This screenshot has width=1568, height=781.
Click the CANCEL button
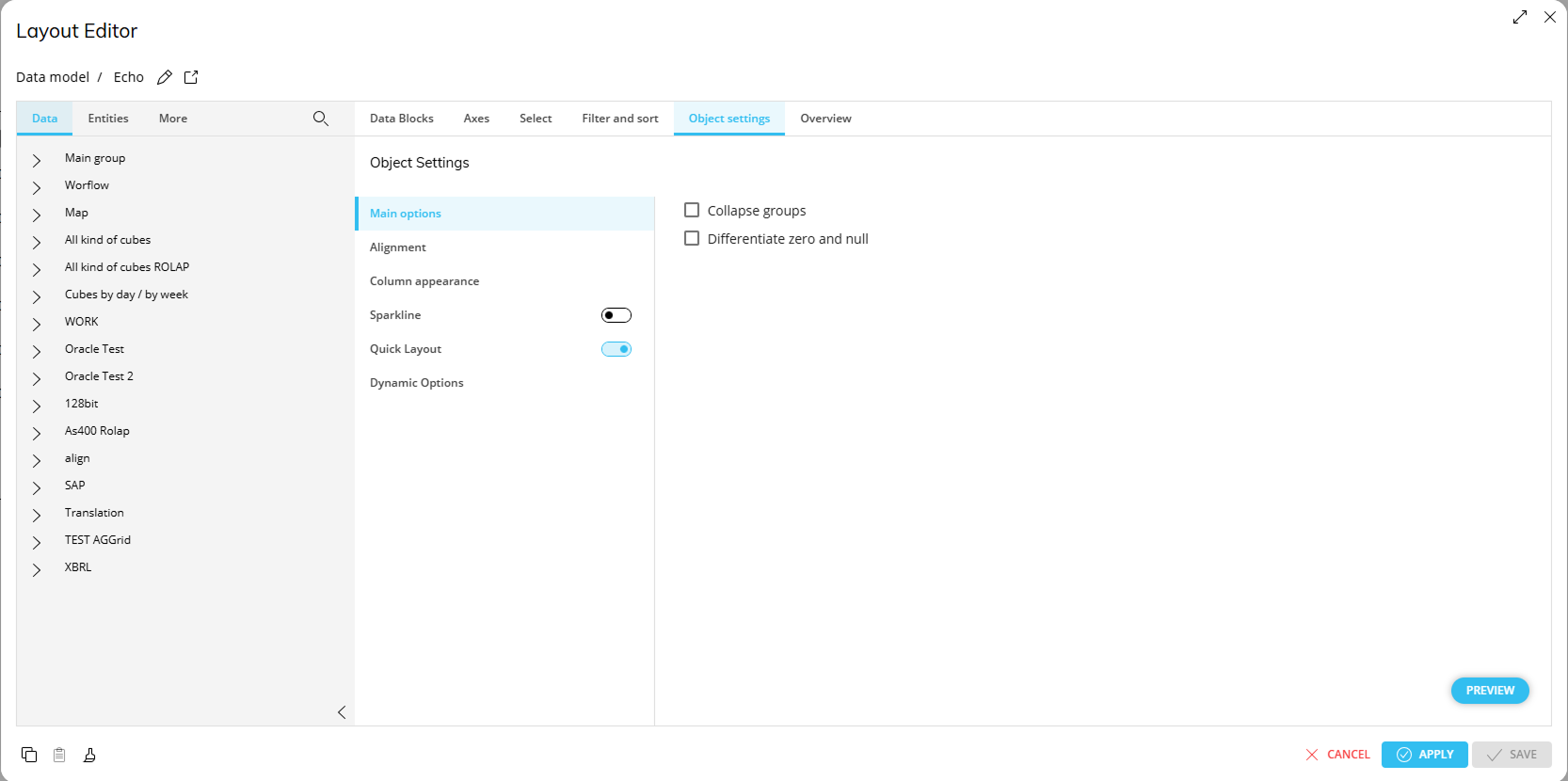point(1337,755)
